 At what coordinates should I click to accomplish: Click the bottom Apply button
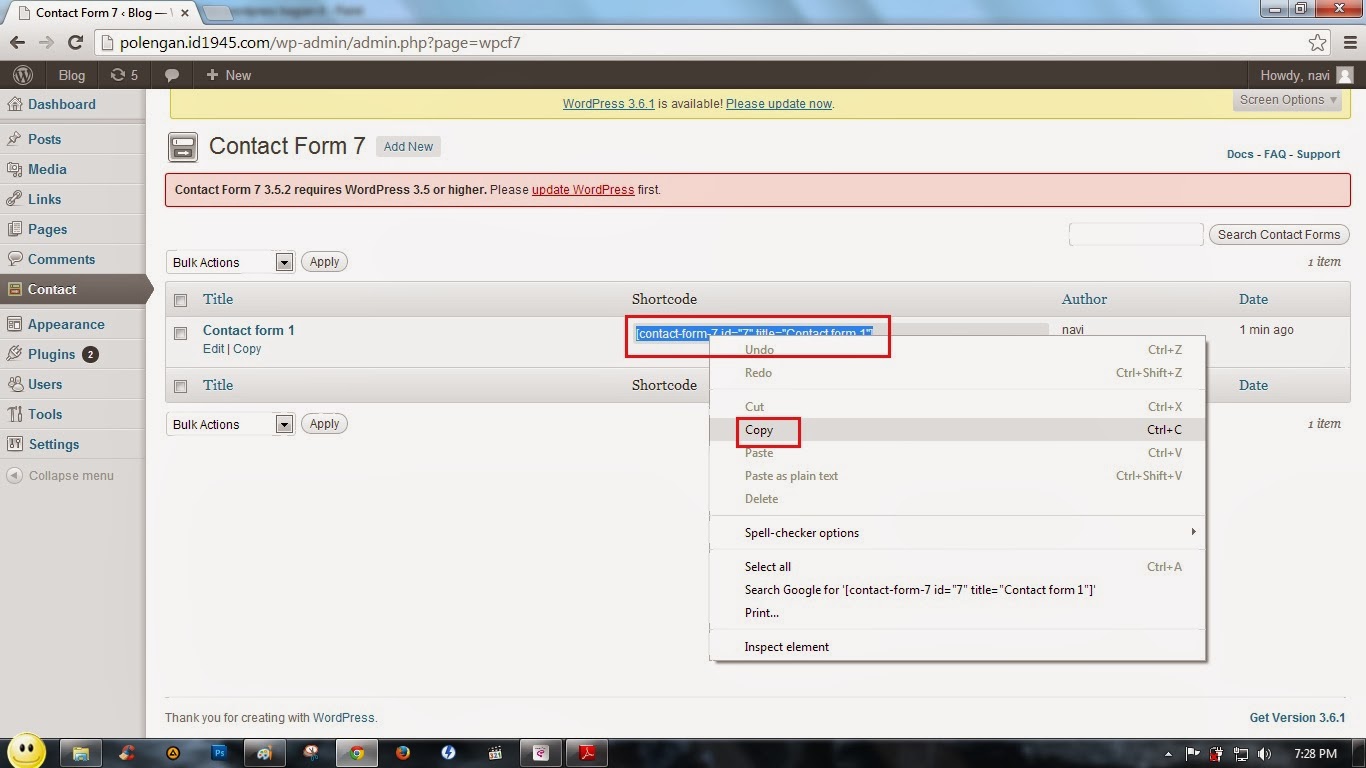[324, 424]
